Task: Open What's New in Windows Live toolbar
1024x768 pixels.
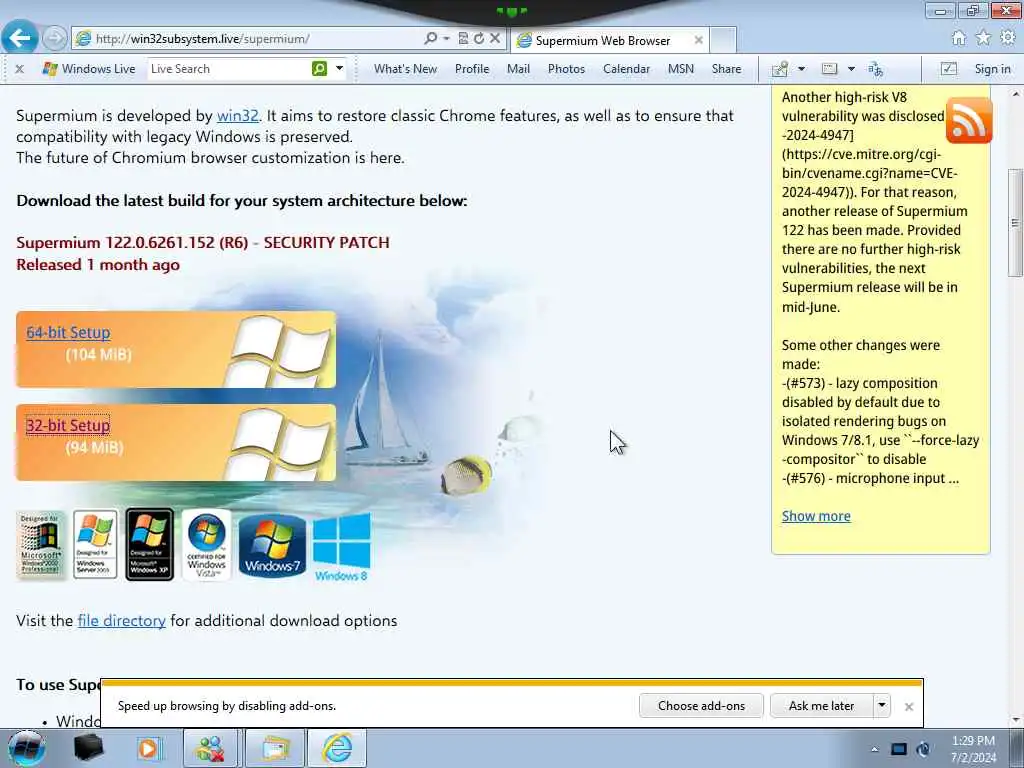Action: 405,69
